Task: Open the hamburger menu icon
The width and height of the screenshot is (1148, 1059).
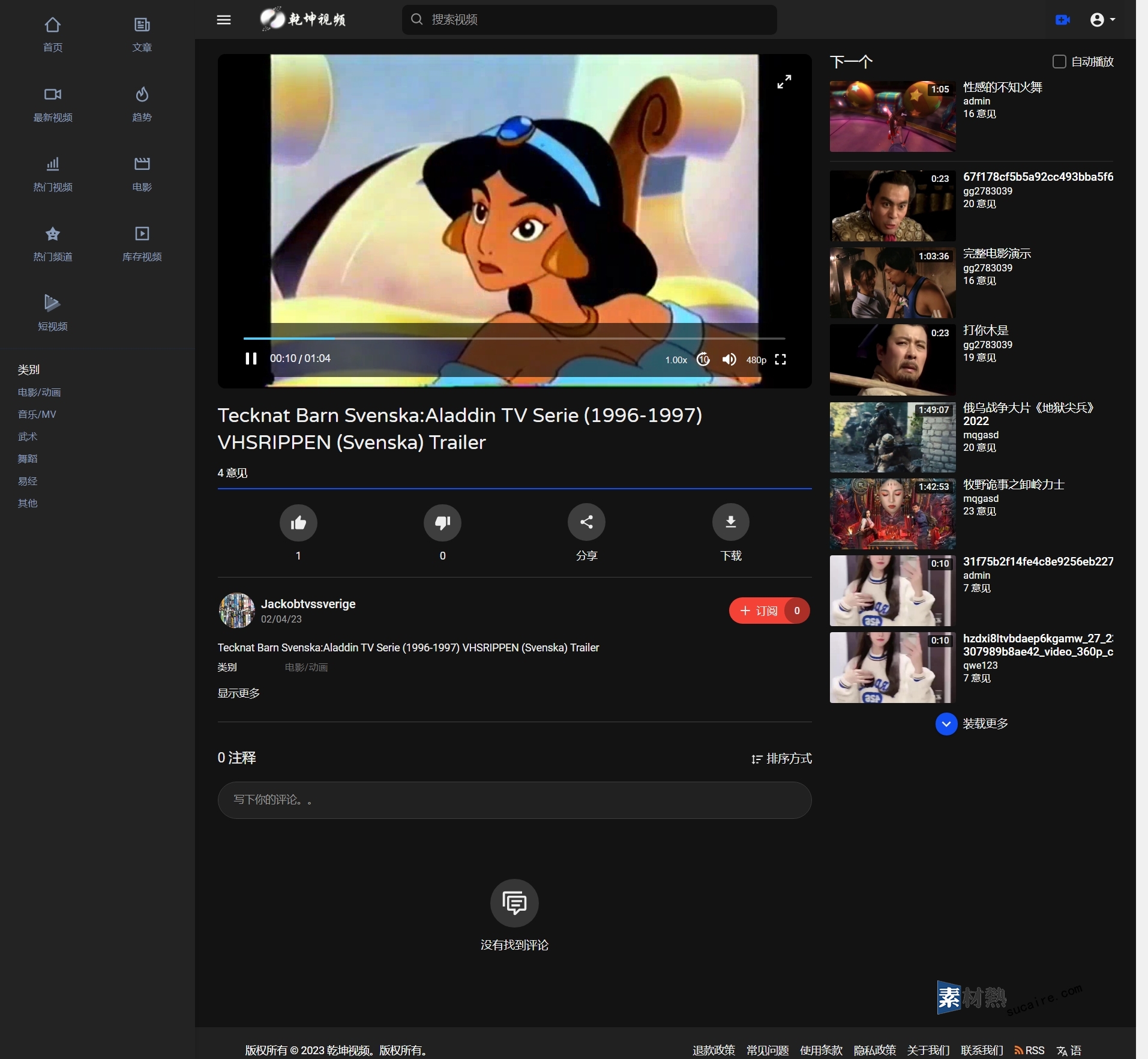Action: pos(224,20)
